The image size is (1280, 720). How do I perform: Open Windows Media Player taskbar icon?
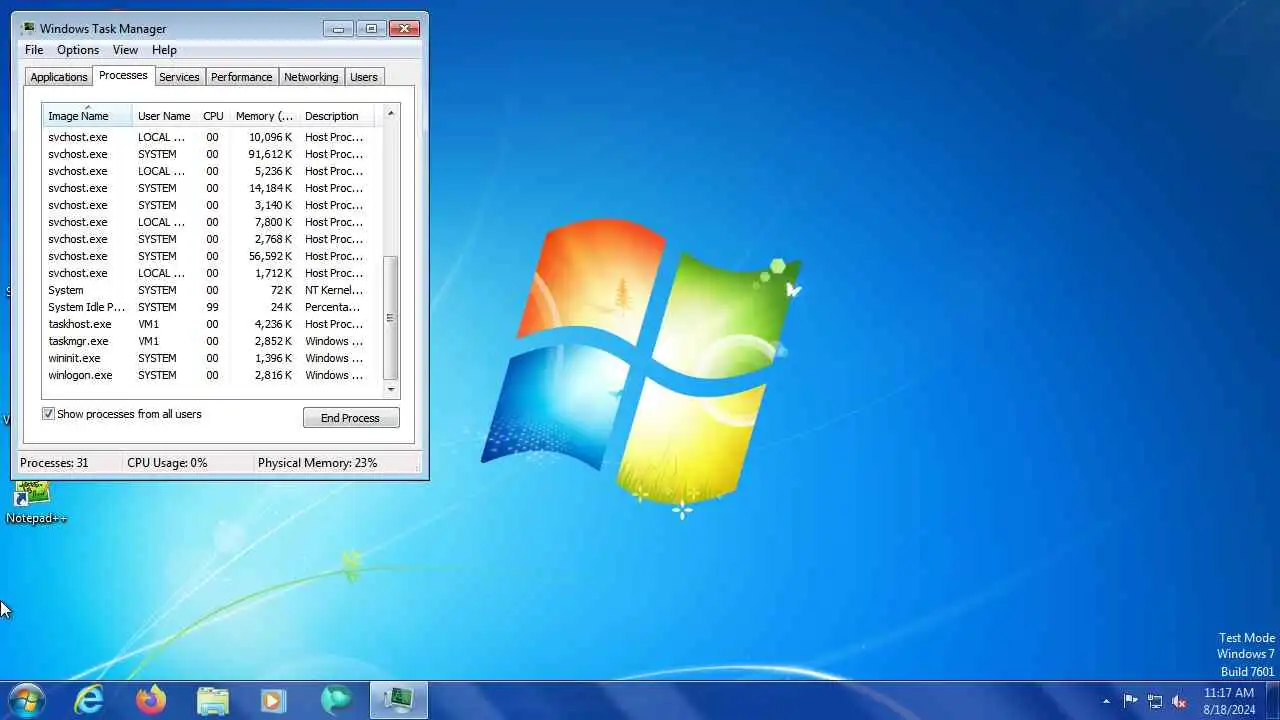273,700
